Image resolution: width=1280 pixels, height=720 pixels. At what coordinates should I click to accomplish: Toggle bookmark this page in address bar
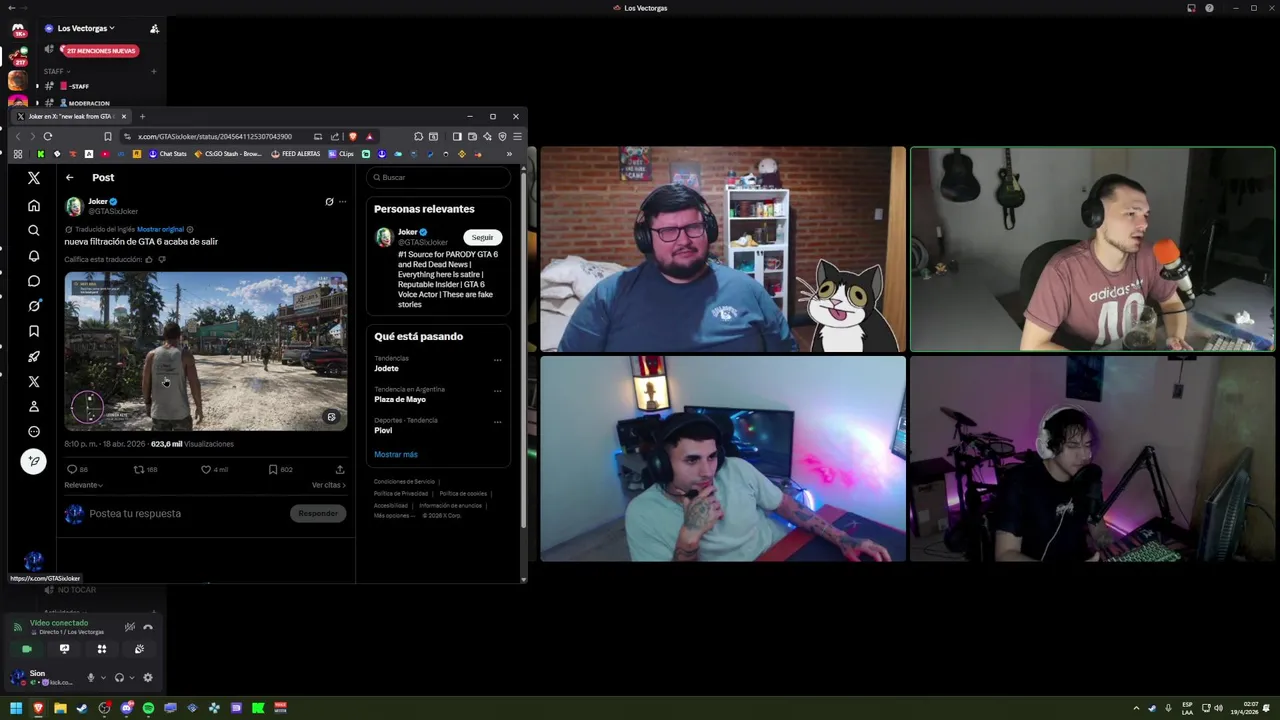tap(108, 136)
